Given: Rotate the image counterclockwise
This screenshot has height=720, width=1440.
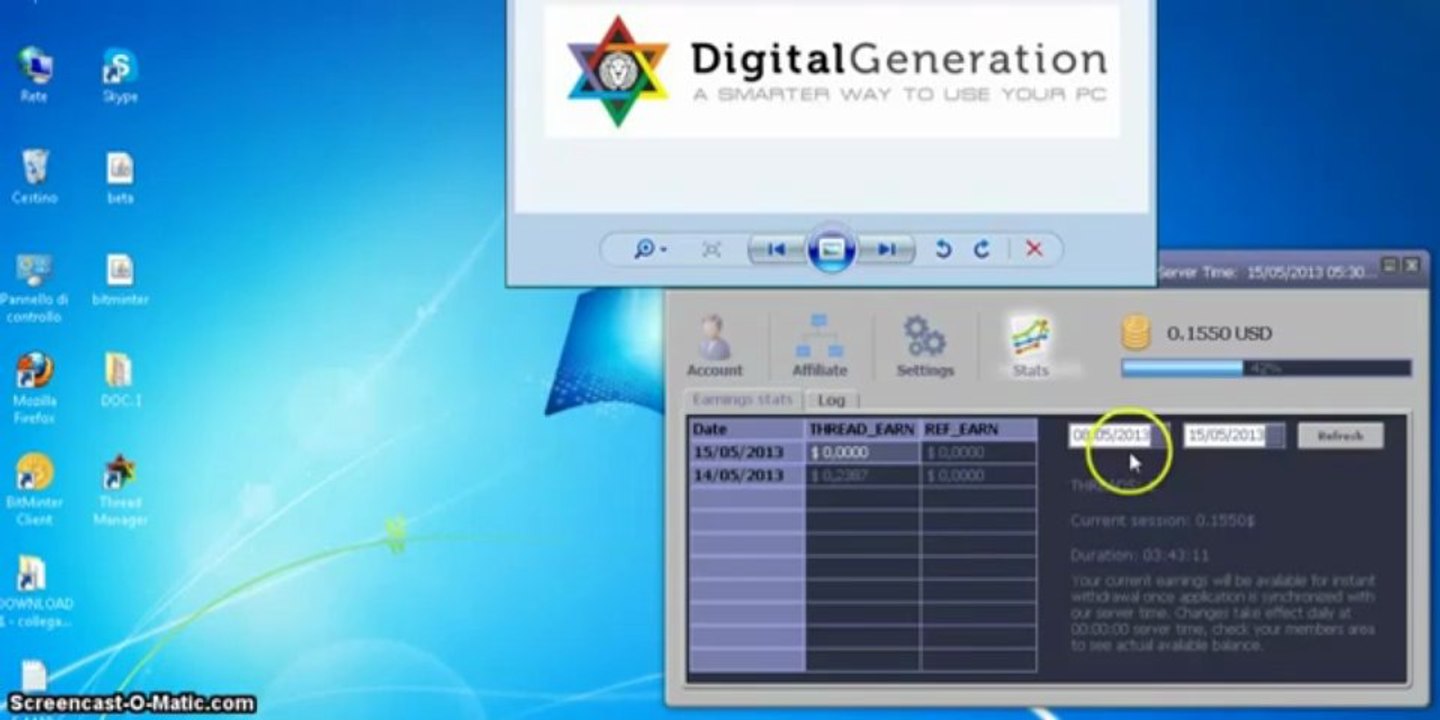Looking at the screenshot, I should pos(942,249).
